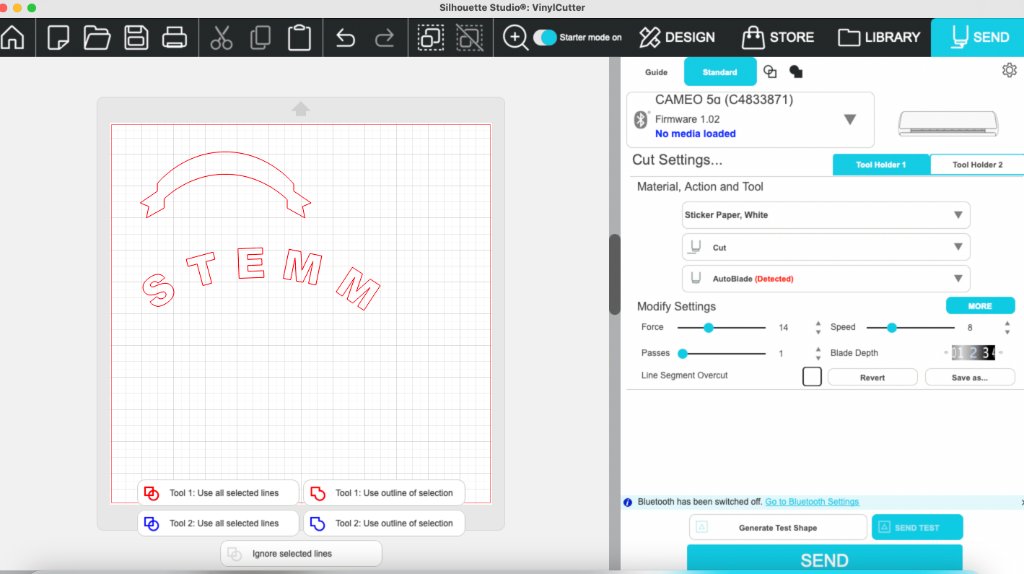Switch to the SEND tab
The height and width of the screenshot is (574, 1024).
[978, 37]
